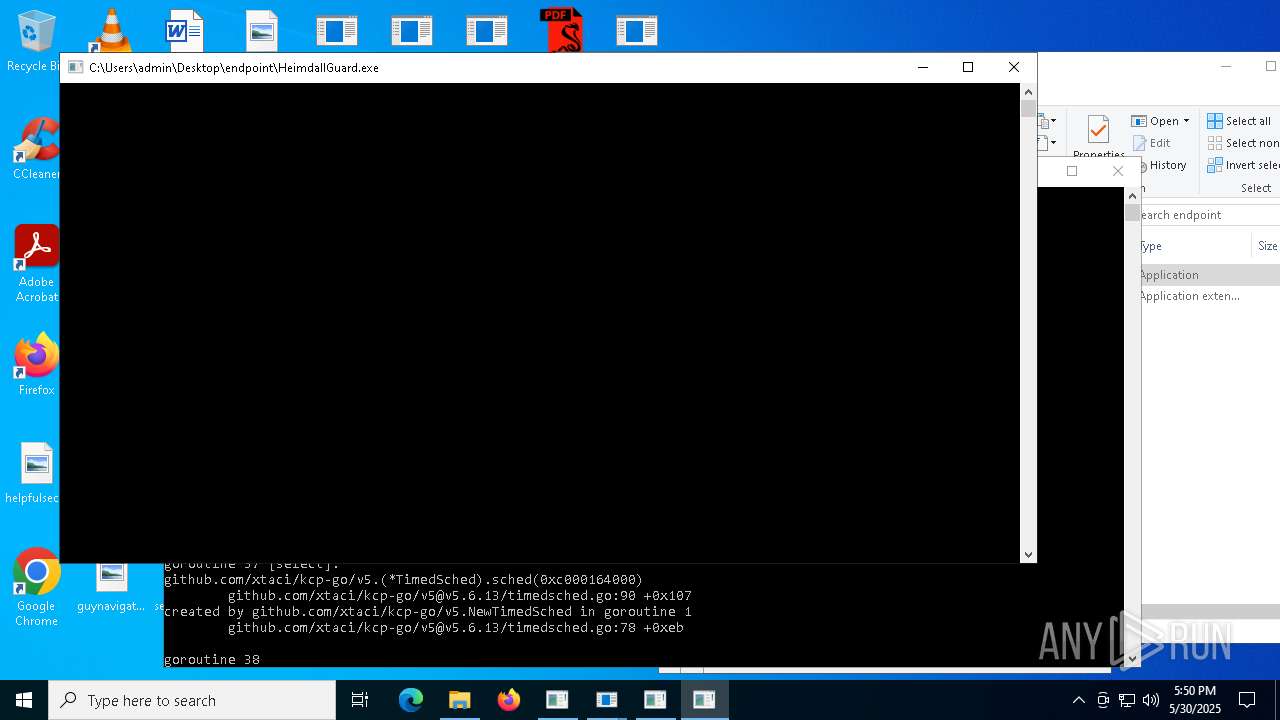Select the red PDF file desktop icon
This screenshot has width=1280, height=720.
(x=561, y=30)
